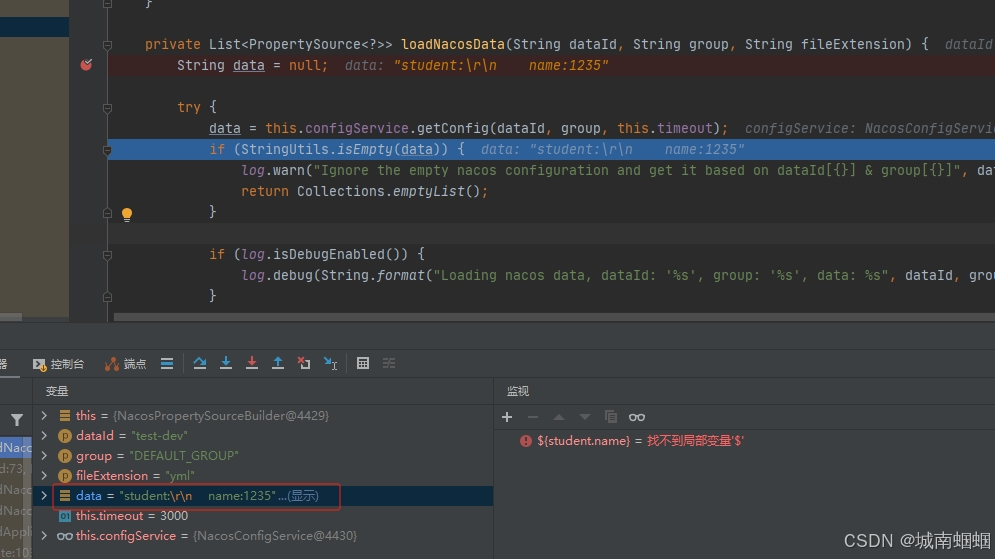Select the dataId = "test-dev" value
The image size is (995, 559).
coord(159,436)
